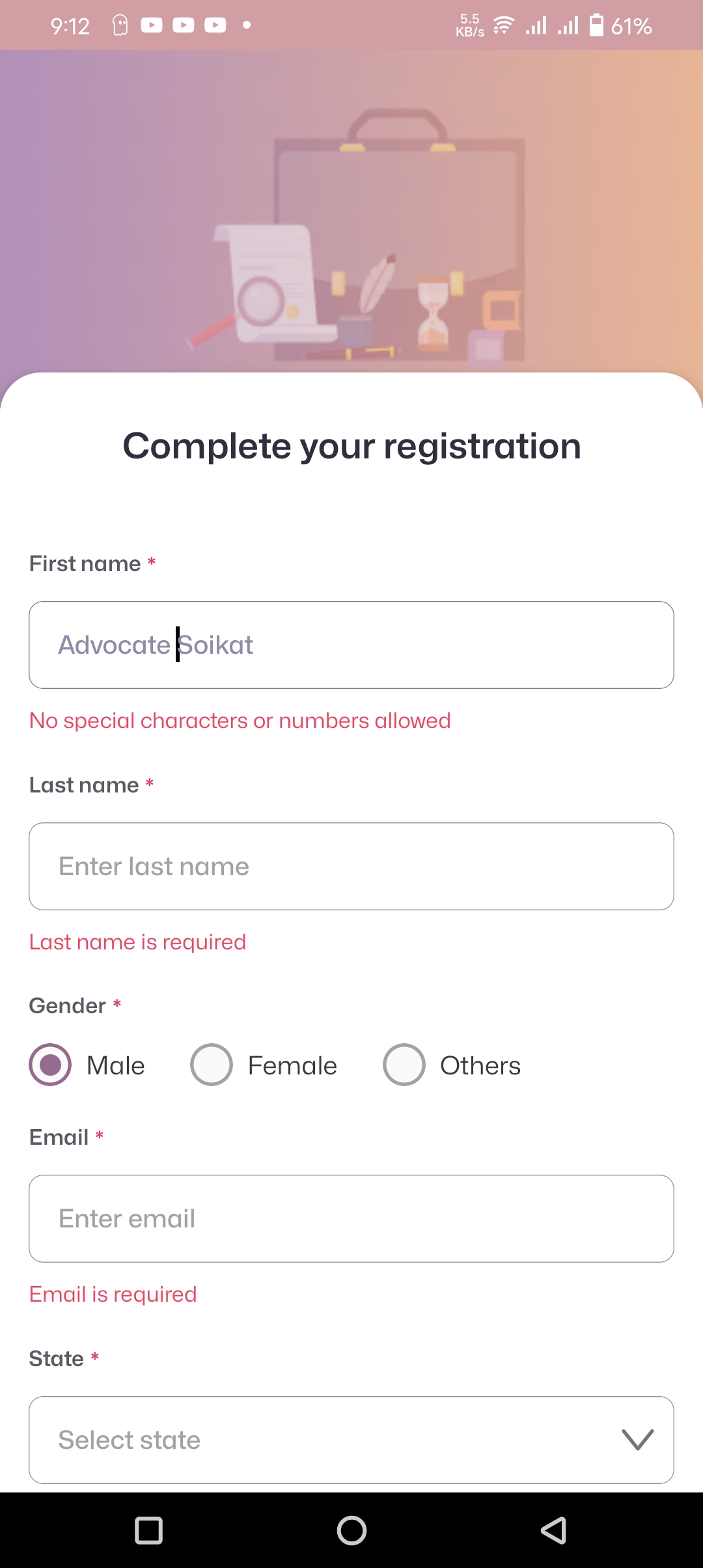
Task: Tap the Enter email field
Action: (351, 1218)
